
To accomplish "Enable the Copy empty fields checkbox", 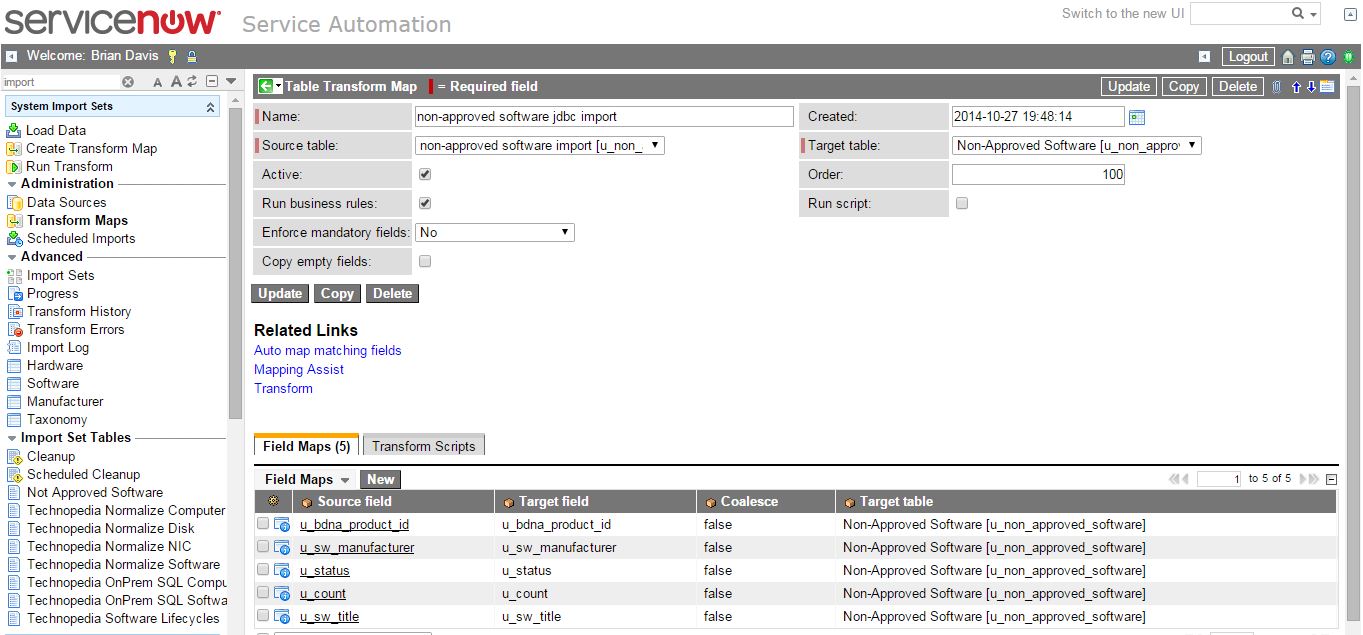I will tap(425, 261).
